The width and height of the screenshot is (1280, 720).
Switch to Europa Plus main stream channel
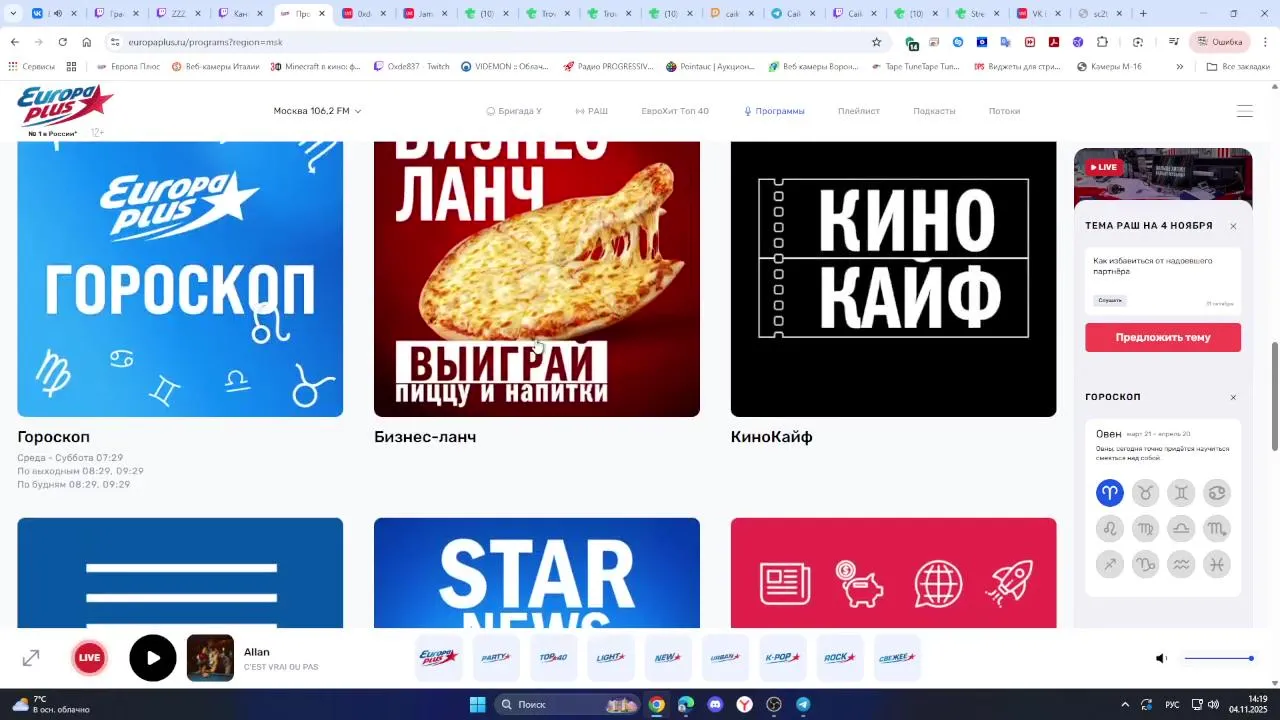[x=439, y=658]
